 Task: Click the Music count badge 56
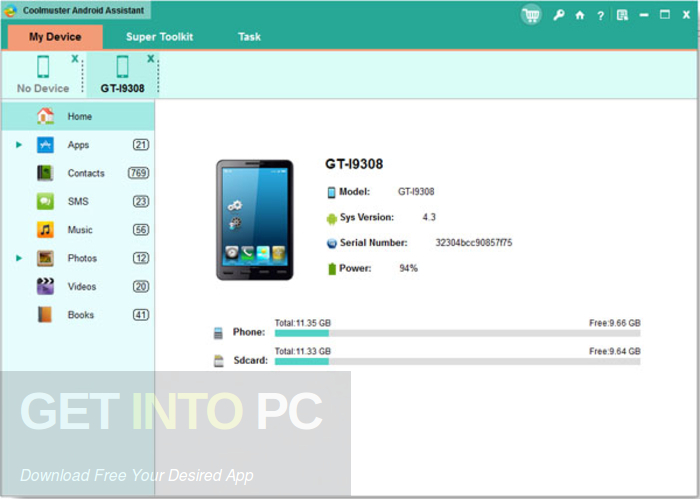coord(141,229)
